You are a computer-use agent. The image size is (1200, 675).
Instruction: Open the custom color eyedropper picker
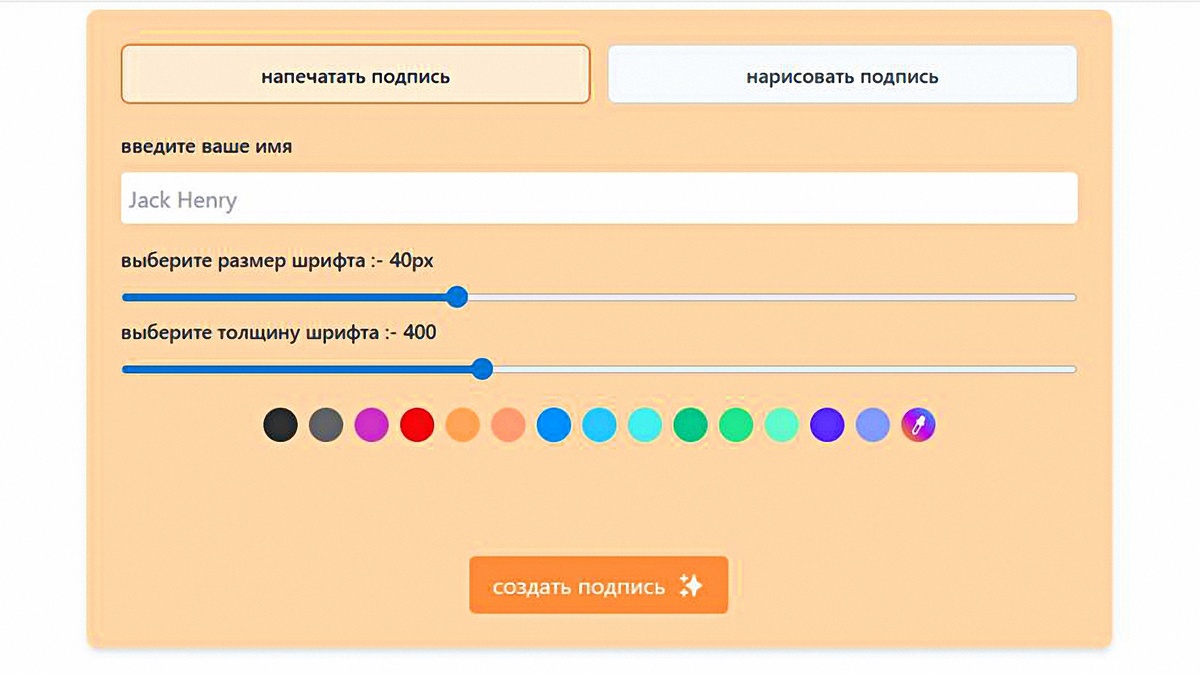(x=917, y=424)
